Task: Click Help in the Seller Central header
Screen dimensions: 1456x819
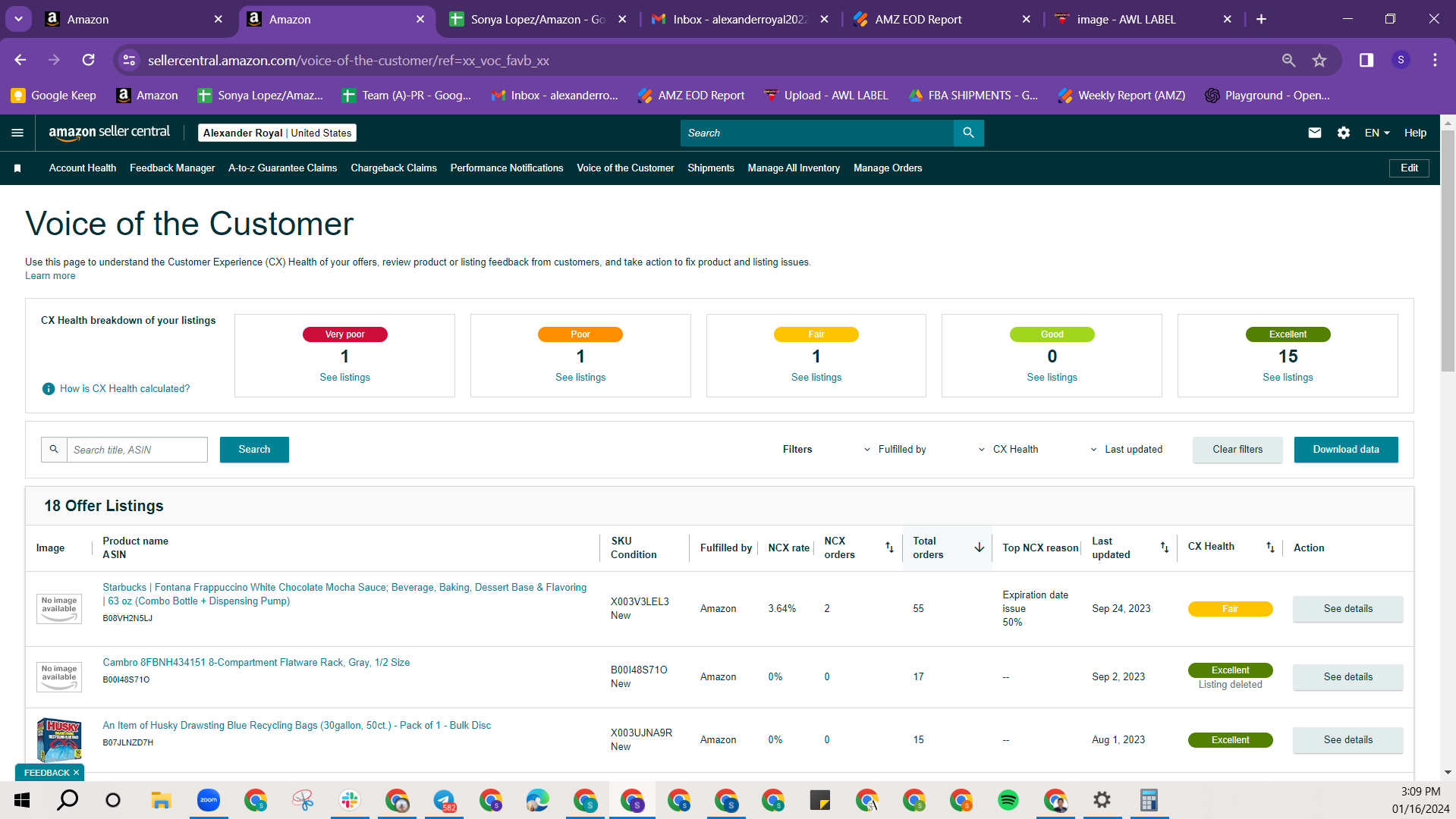Action: (1415, 133)
